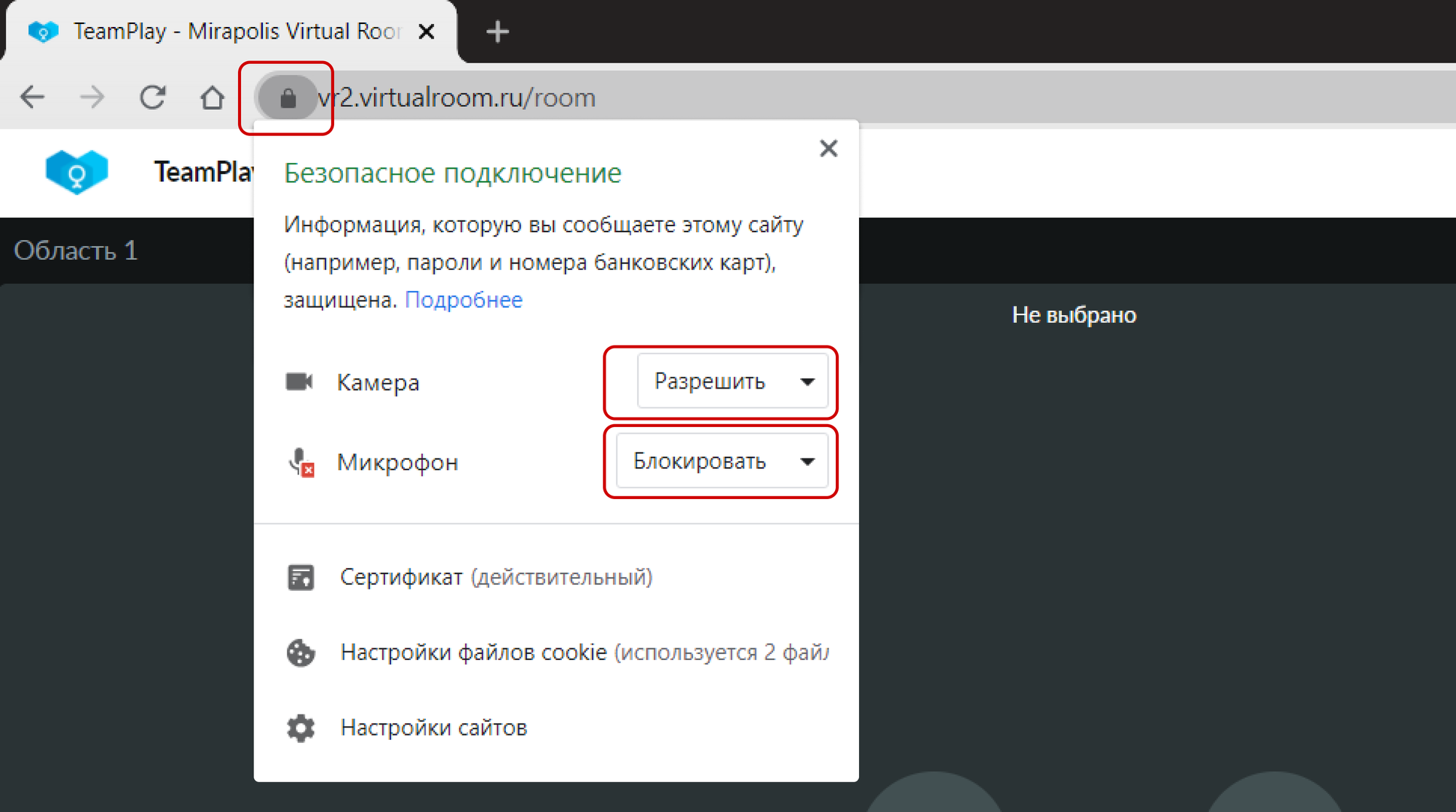
Task: Select the TeamPlay - Mirapolis Virtual Room tab
Action: click(x=232, y=32)
